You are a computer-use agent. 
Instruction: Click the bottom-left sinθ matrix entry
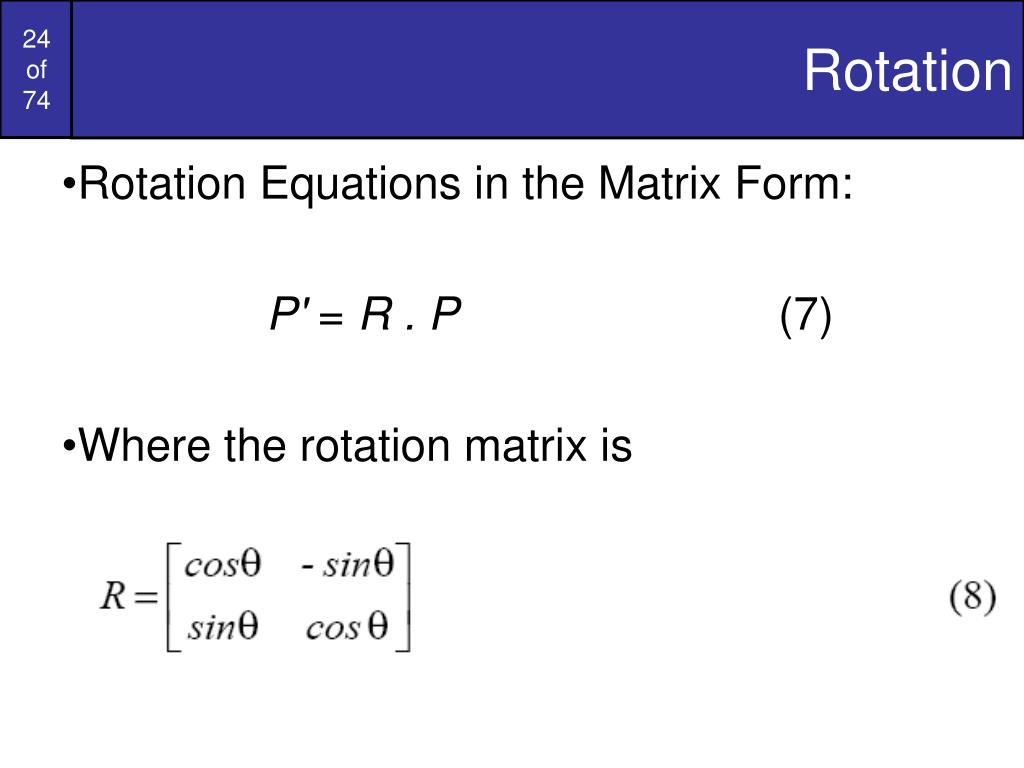223,626
